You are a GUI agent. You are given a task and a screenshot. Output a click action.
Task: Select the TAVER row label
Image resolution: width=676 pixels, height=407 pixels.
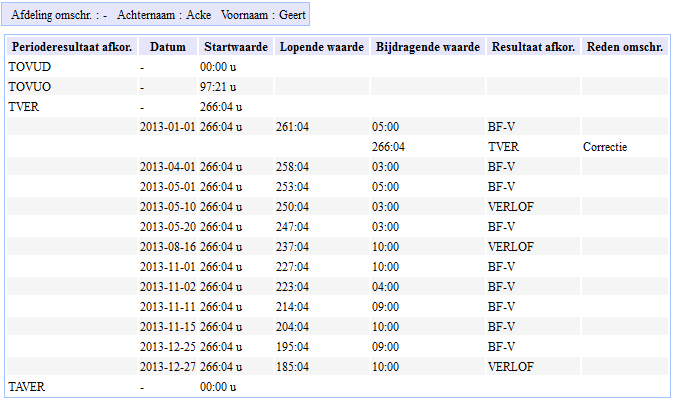coord(27,386)
